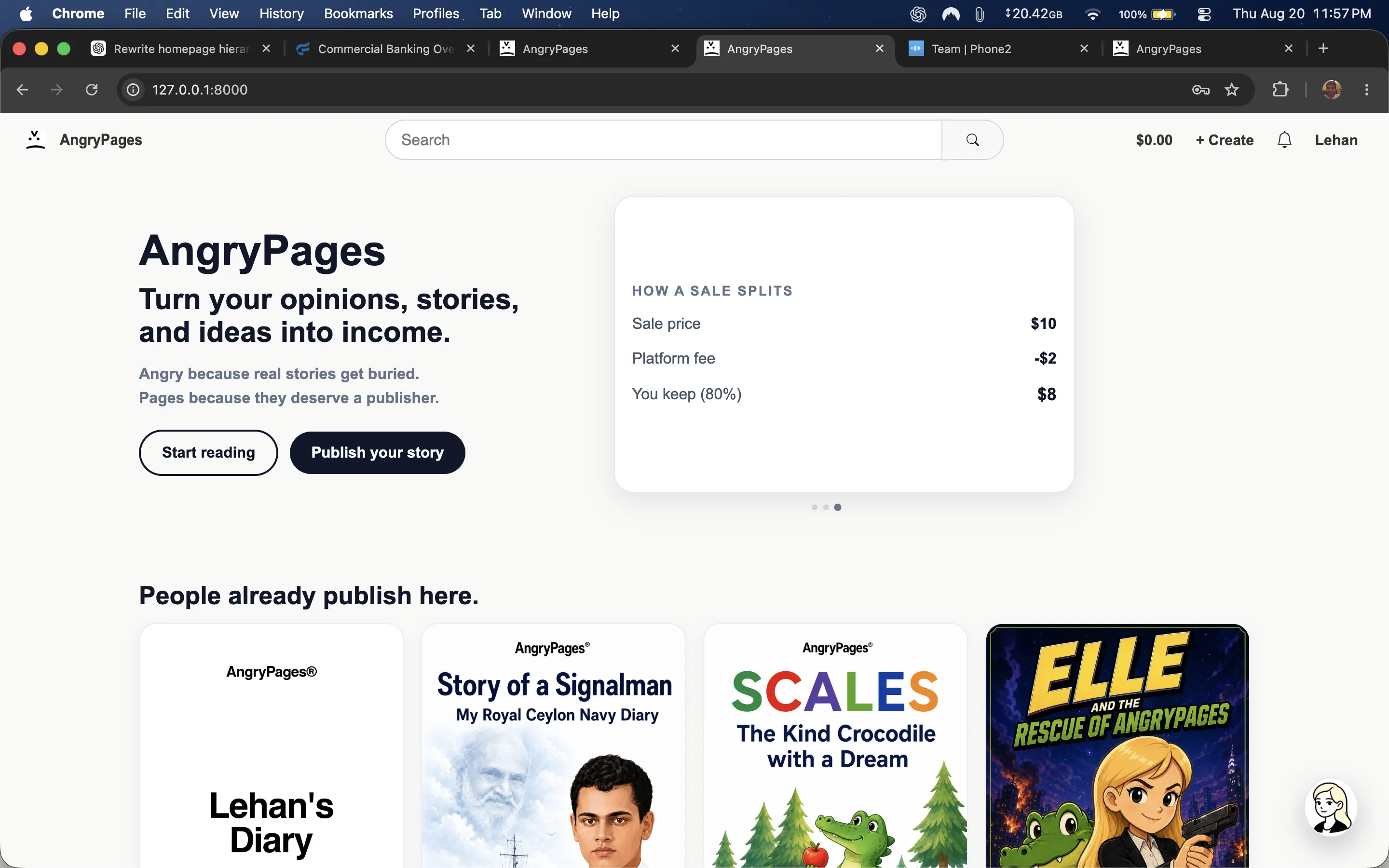Viewport: 1389px width, 868px height.
Task: Close the Rewrite homepage tab
Action: (x=266, y=49)
